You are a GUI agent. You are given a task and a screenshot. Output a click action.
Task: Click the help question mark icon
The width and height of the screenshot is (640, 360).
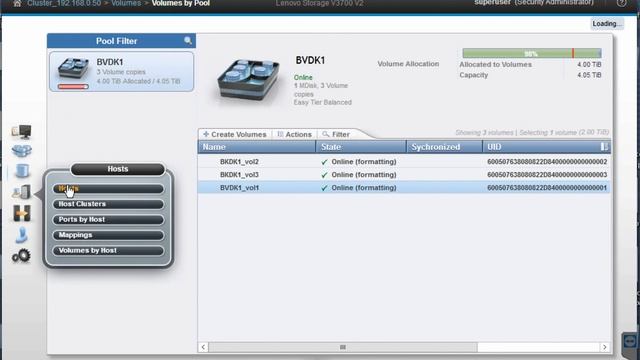[622, 3]
